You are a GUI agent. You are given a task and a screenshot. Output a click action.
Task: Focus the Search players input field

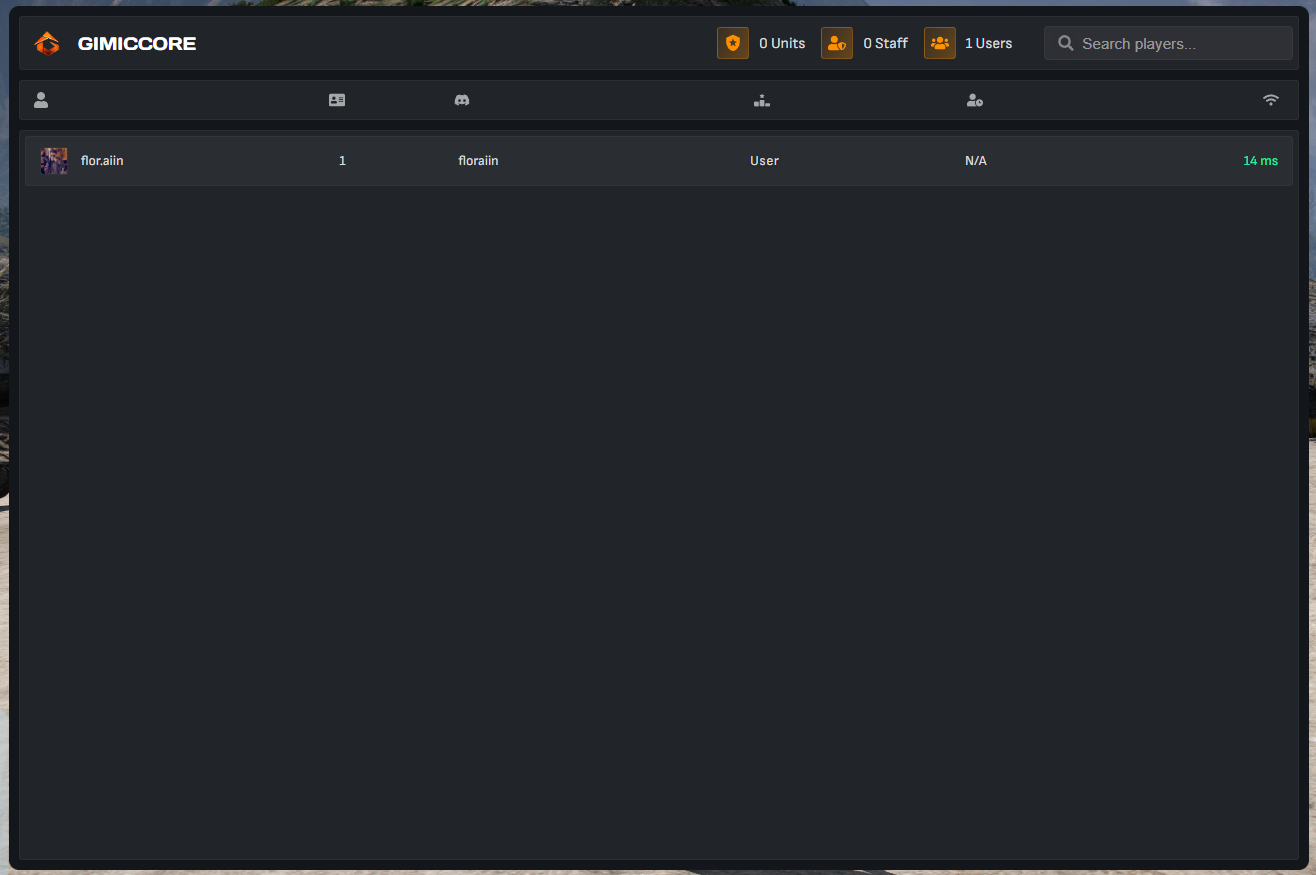click(1168, 43)
